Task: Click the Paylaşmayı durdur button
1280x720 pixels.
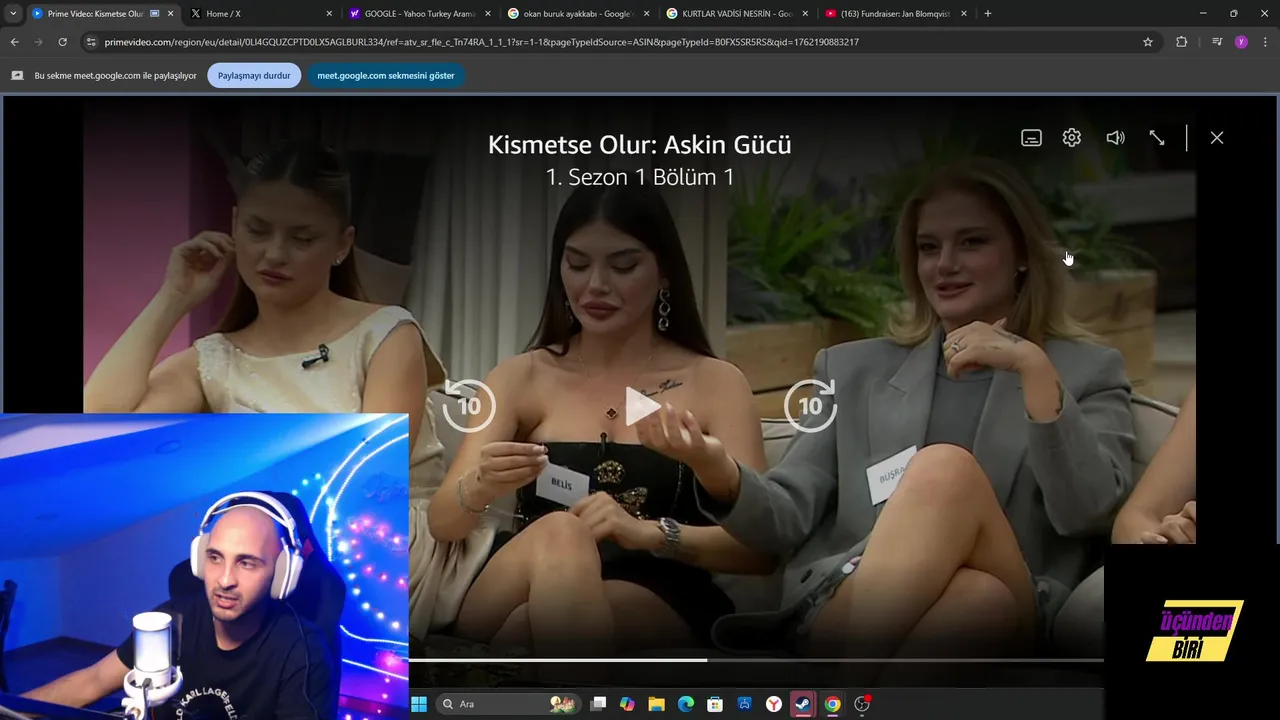Action: pos(254,76)
